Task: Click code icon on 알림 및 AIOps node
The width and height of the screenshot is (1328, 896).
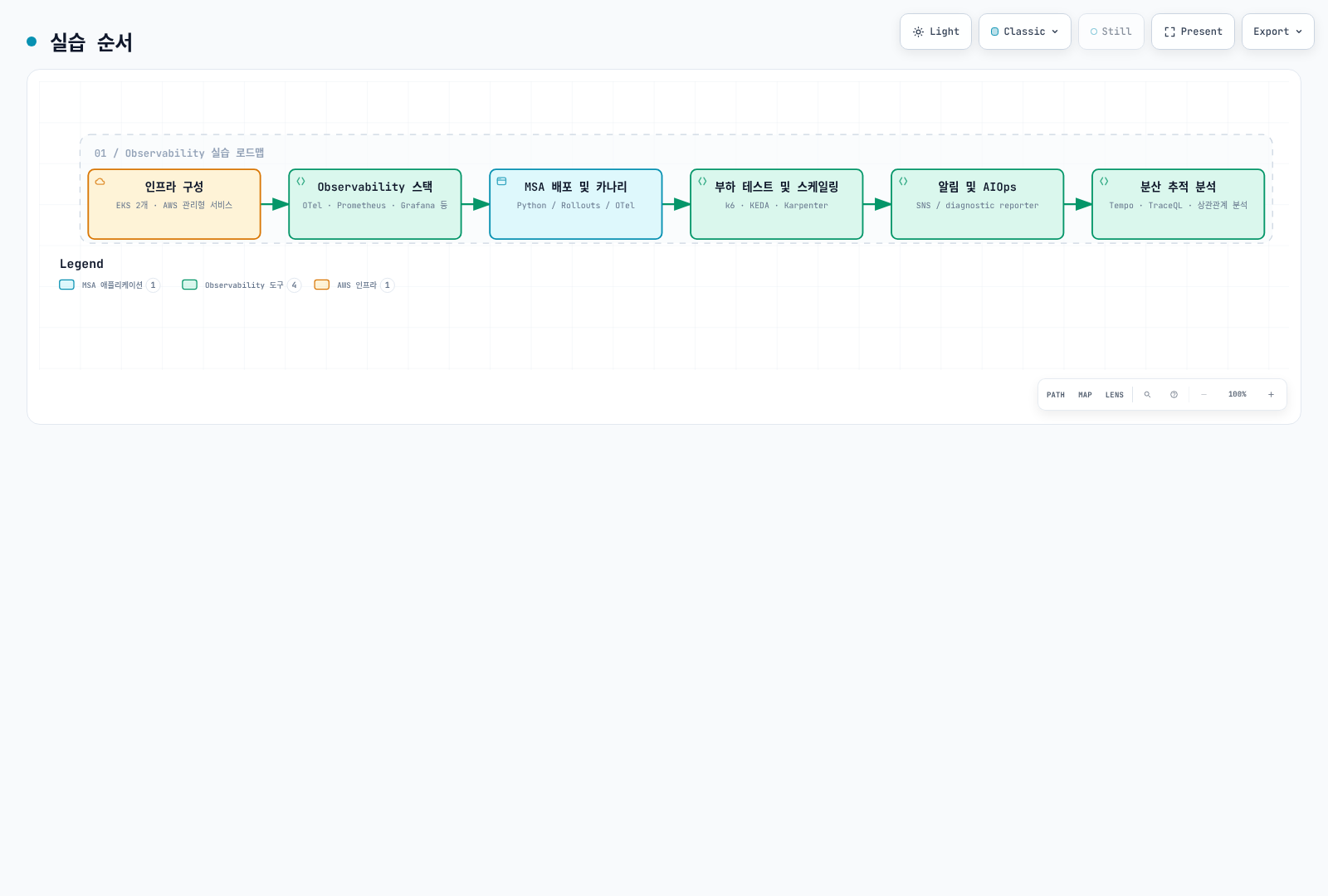Action: 903,181
